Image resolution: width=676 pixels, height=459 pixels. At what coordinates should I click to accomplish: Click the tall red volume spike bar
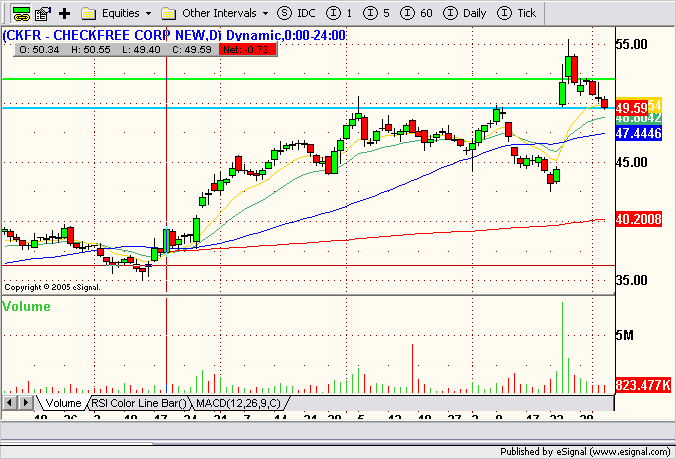(x=412, y=368)
